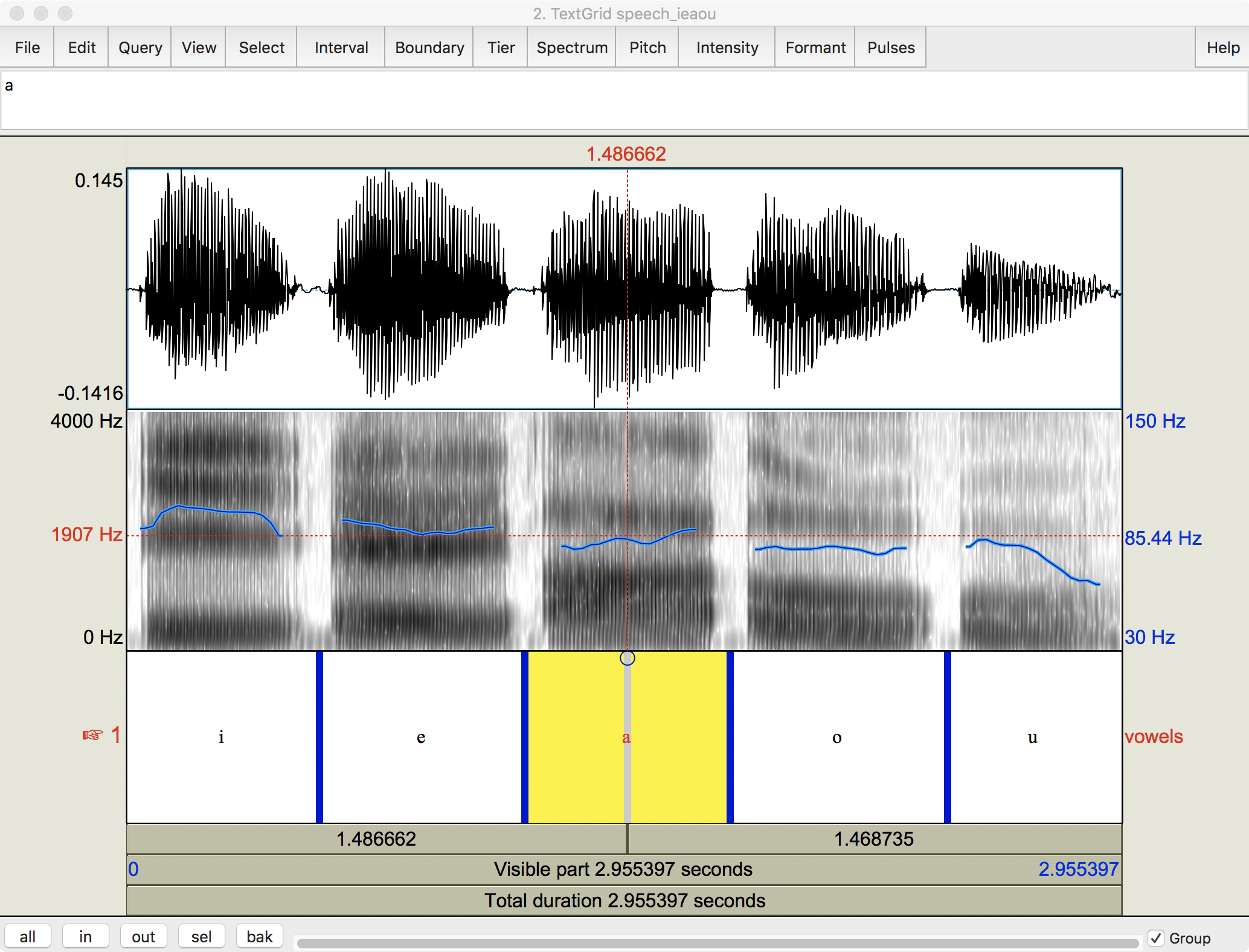This screenshot has height=952, width=1249.
Task: Click the 'vowels' tier name
Action: (1154, 736)
